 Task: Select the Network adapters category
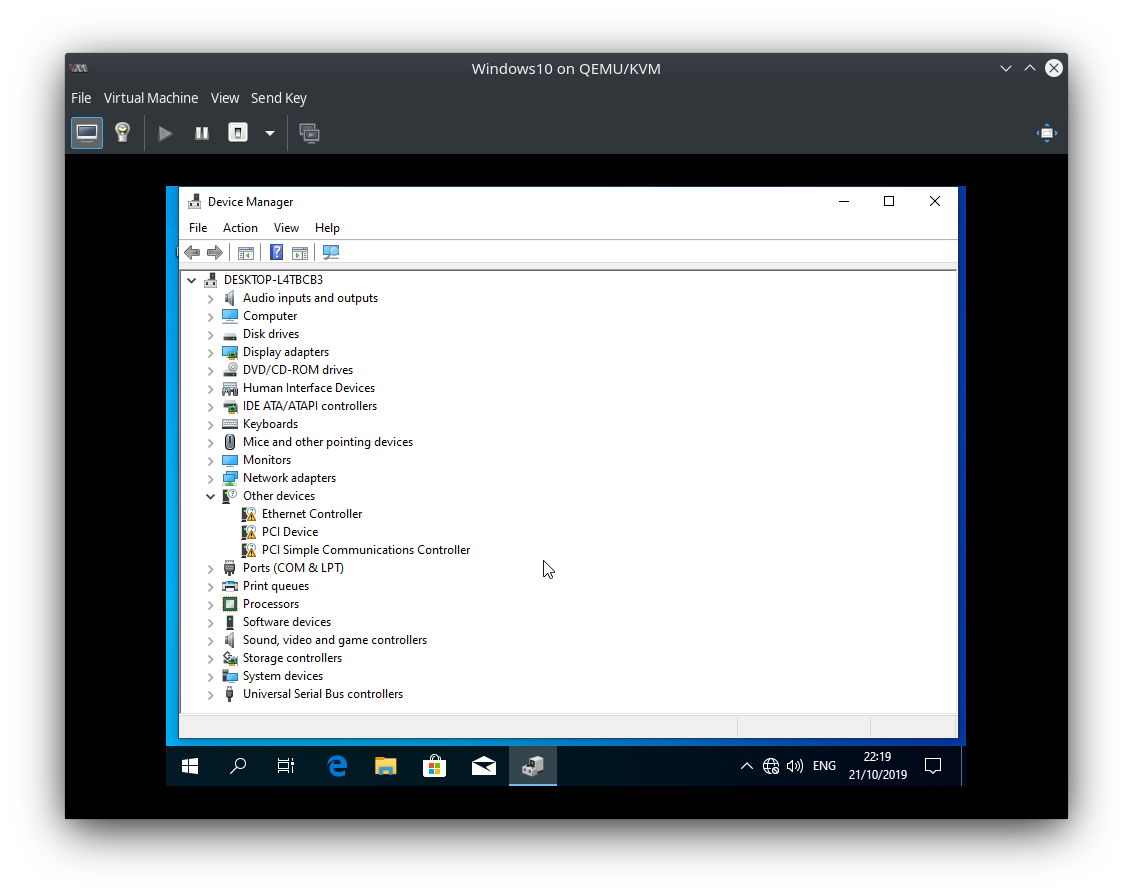[289, 478]
